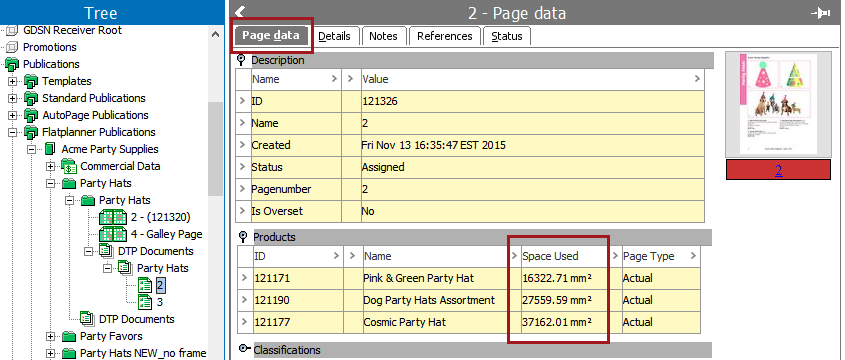Click the Acme Party Supplies publication icon
The height and width of the screenshot is (360, 845).
click(x=50, y=149)
